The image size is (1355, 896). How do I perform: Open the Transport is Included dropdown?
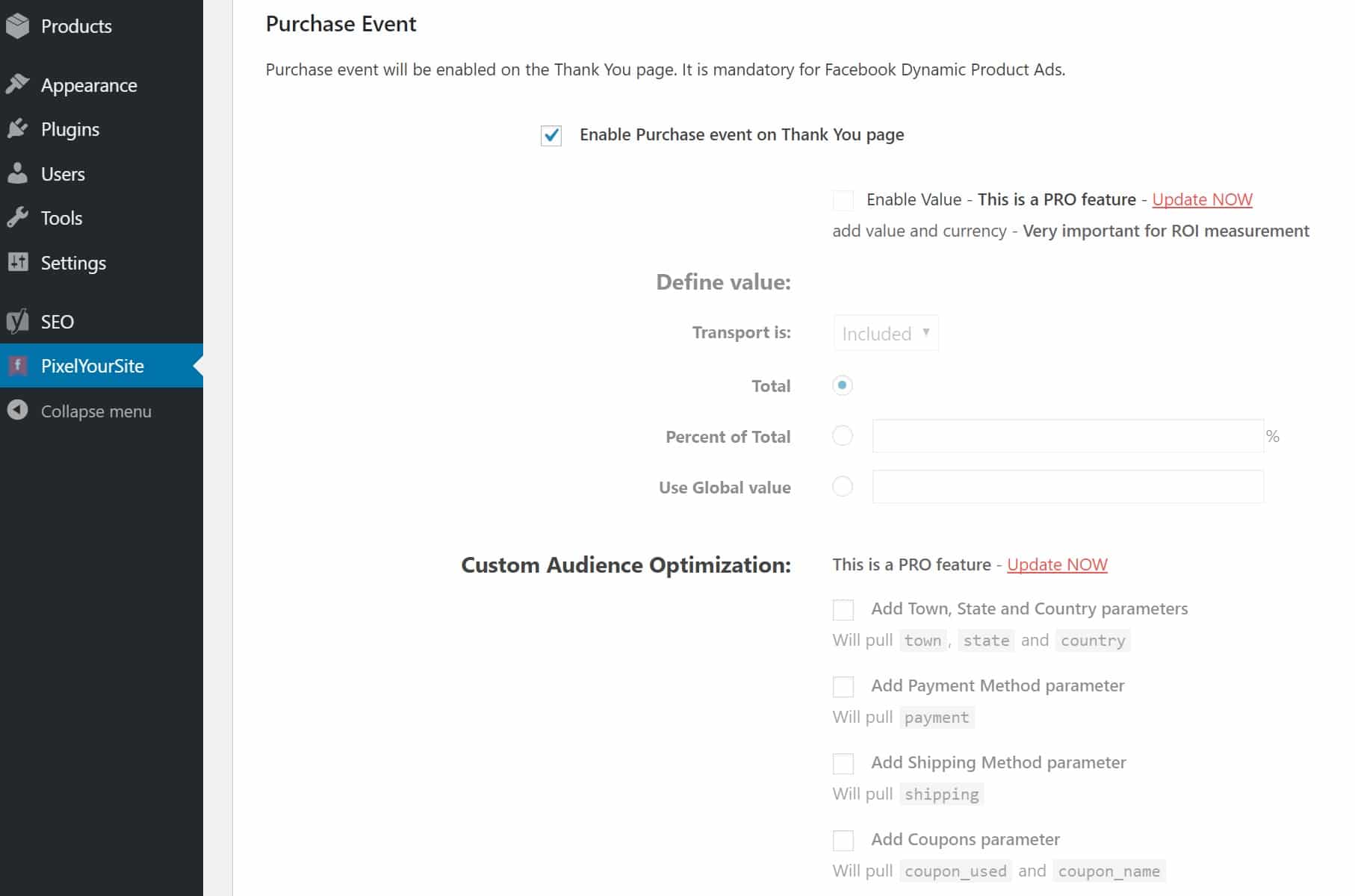click(x=885, y=333)
